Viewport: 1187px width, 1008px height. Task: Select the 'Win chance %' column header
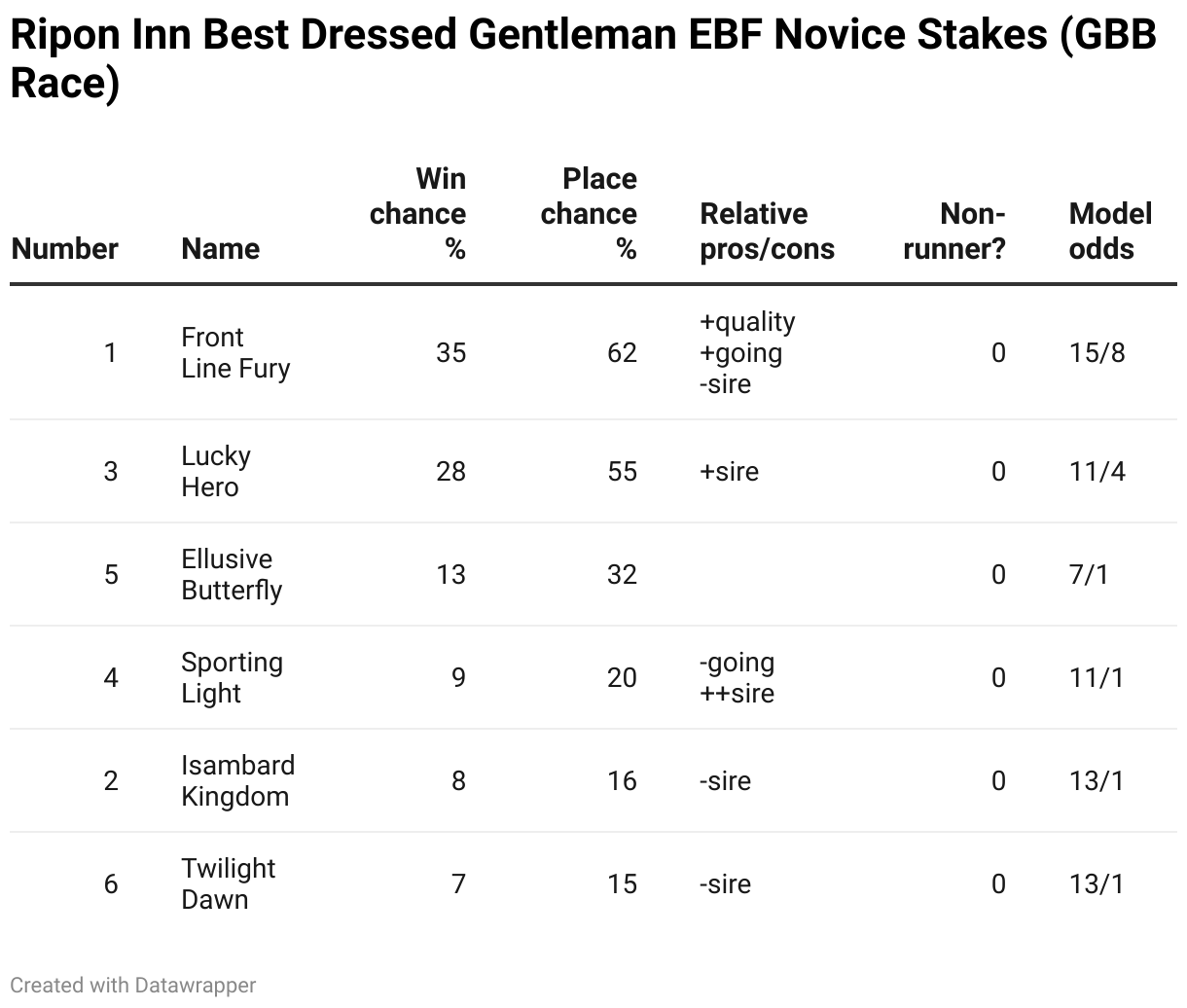[x=417, y=213]
